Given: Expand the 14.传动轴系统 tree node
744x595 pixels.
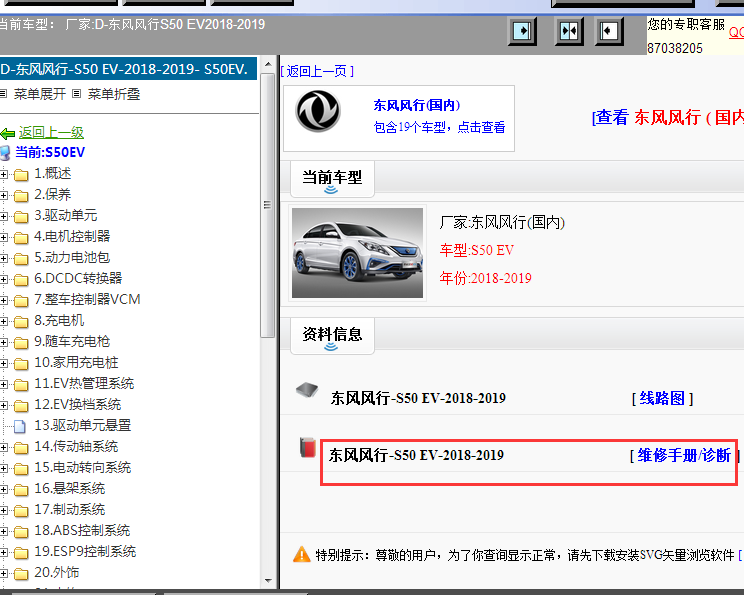Looking at the screenshot, I should click(x=4, y=447).
